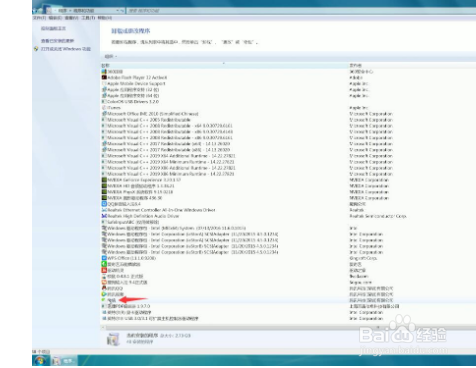Screen dimensions: 476x368
Task: Select the ColorOS USB Drivers 1.2.0 text
Action: point(133,102)
